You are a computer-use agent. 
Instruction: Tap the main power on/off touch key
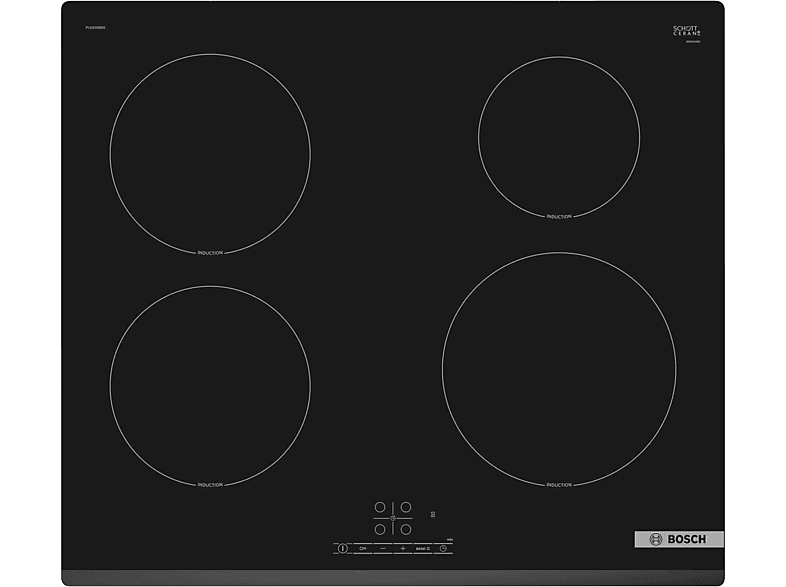[342, 548]
